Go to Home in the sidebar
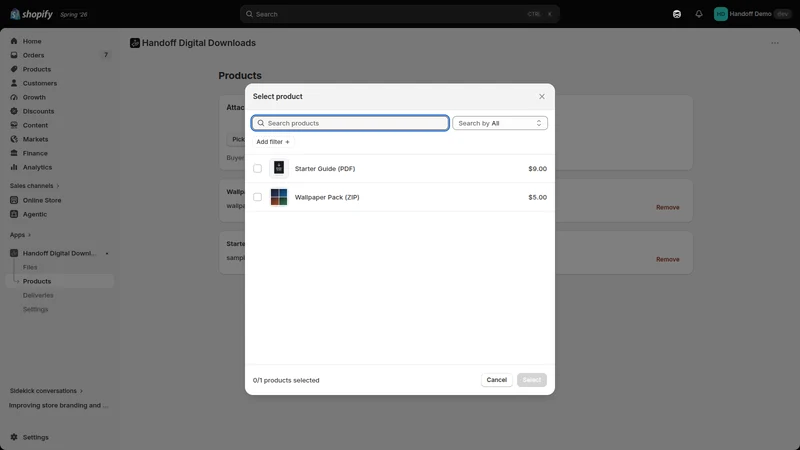This screenshot has height=450, width=800. click(32, 41)
